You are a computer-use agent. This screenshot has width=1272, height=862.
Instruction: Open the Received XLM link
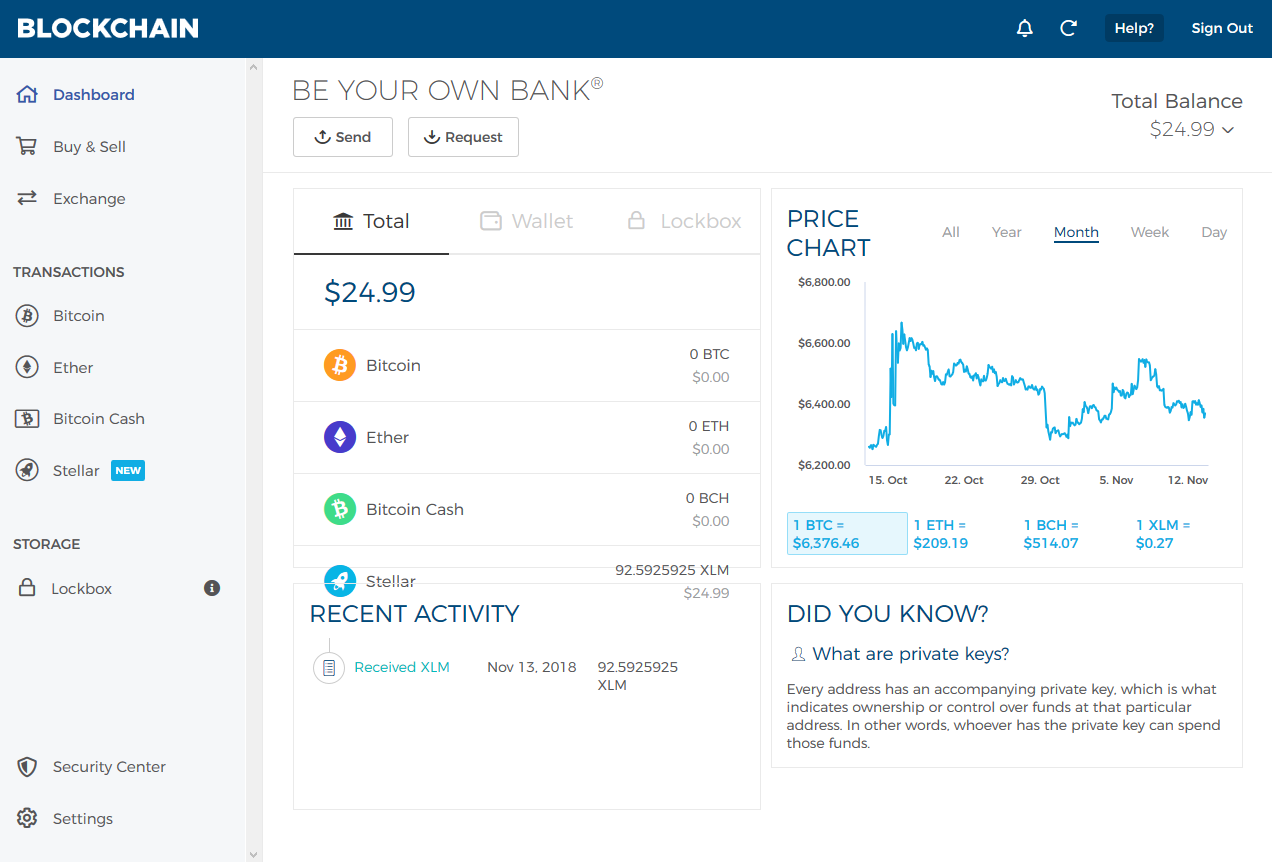[x=402, y=667]
